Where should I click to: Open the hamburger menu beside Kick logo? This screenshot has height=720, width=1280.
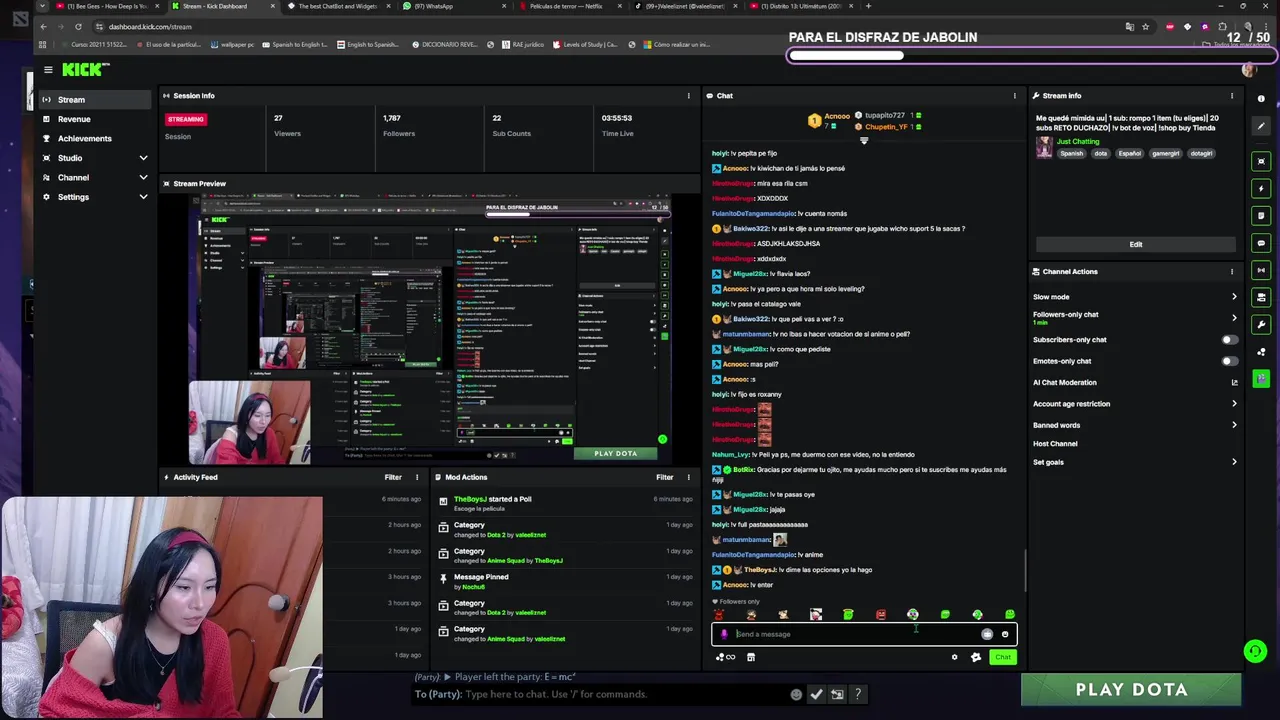pyautogui.click(x=48, y=70)
